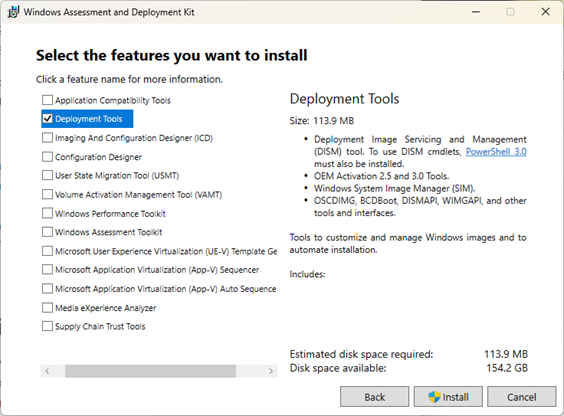Check the Windows Assessment Toolkit checkbox
The height and width of the screenshot is (416, 564).
47,232
